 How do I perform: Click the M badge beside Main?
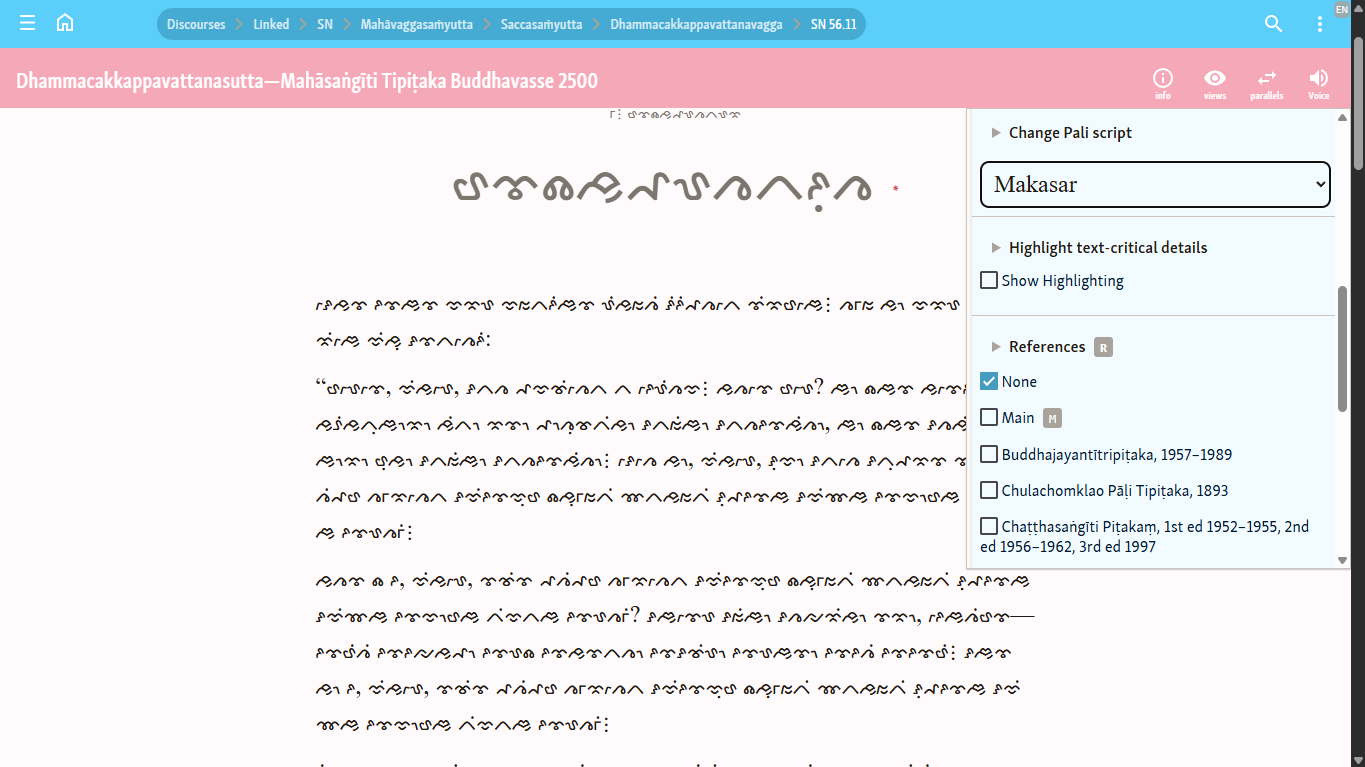1052,418
